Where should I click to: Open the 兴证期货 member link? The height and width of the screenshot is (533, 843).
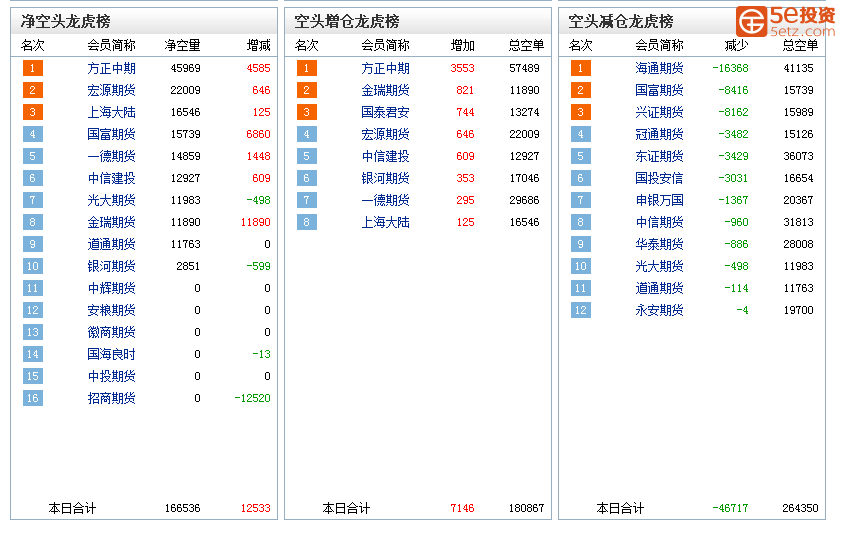pos(659,112)
